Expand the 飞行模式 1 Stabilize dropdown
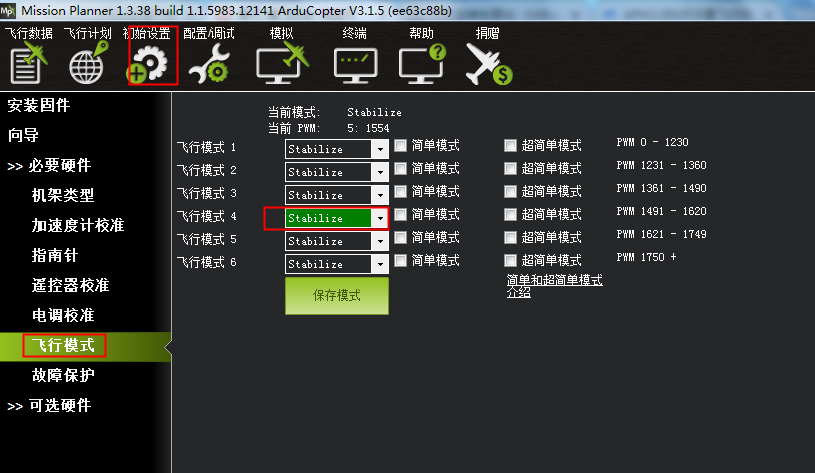 point(336,149)
